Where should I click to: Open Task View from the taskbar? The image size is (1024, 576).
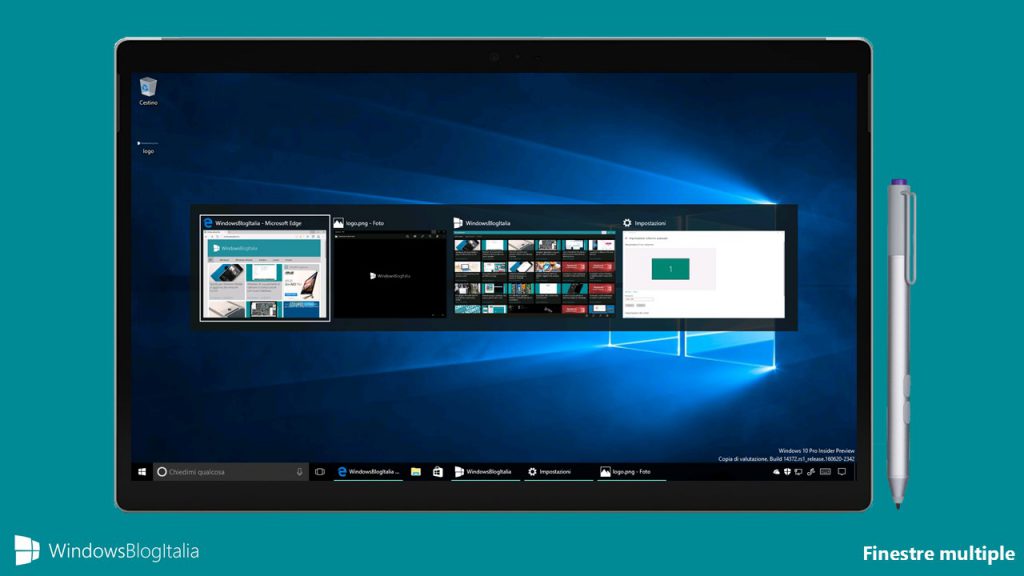click(320, 472)
